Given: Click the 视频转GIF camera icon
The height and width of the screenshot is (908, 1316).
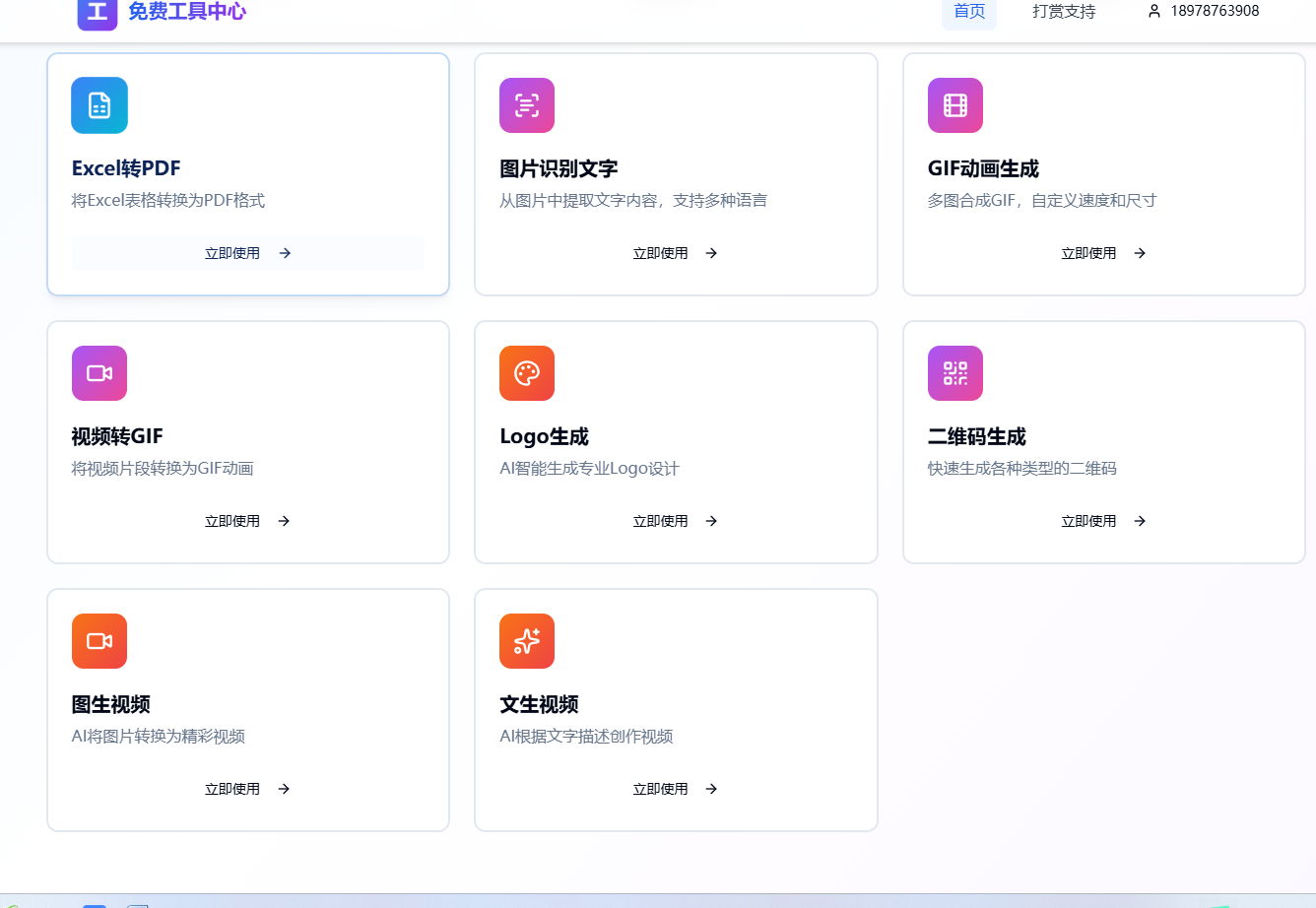Looking at the screenshot, I should 99,373.
